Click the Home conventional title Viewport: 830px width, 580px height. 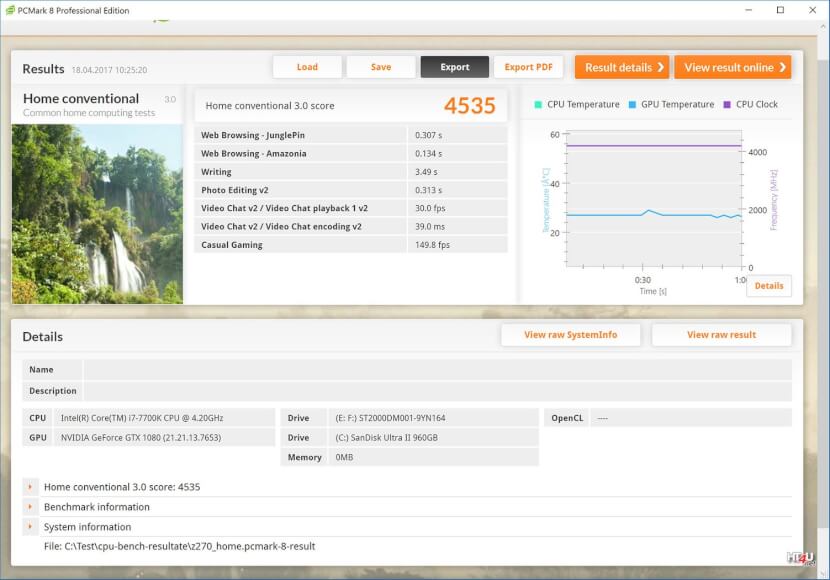point(81,99)
